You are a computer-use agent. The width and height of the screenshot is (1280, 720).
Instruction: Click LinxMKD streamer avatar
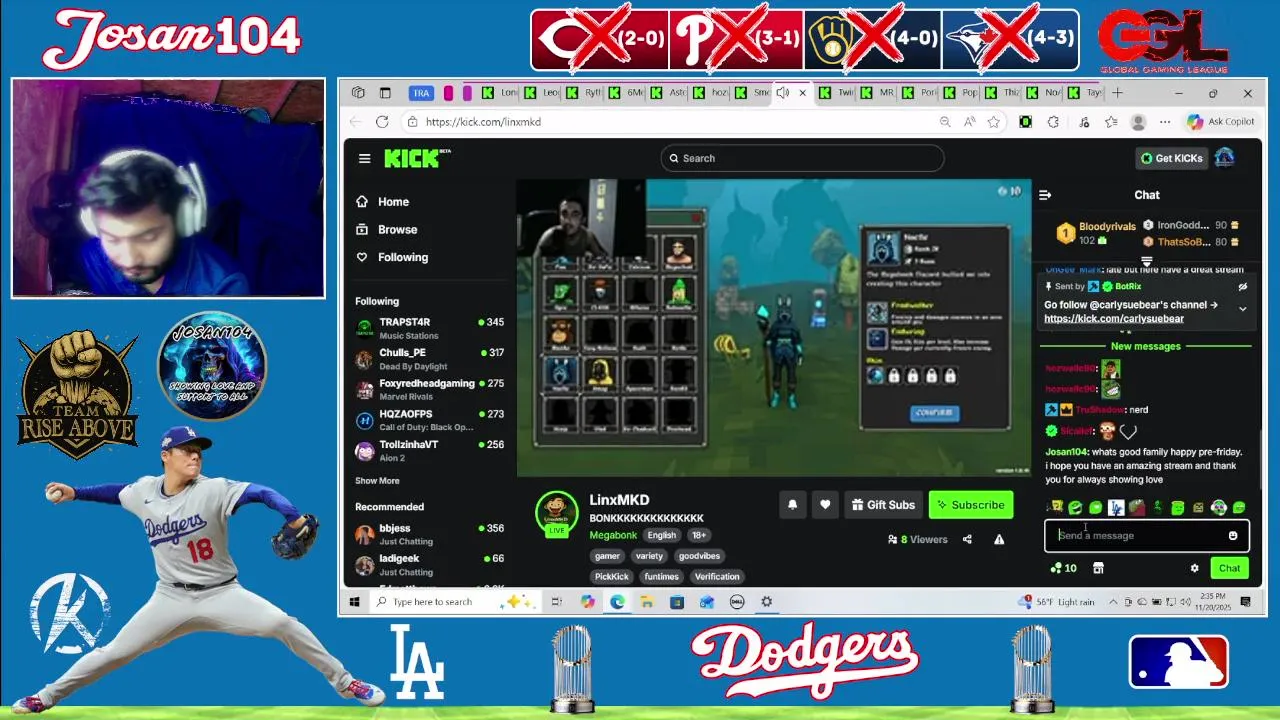[x=556, y=512]
